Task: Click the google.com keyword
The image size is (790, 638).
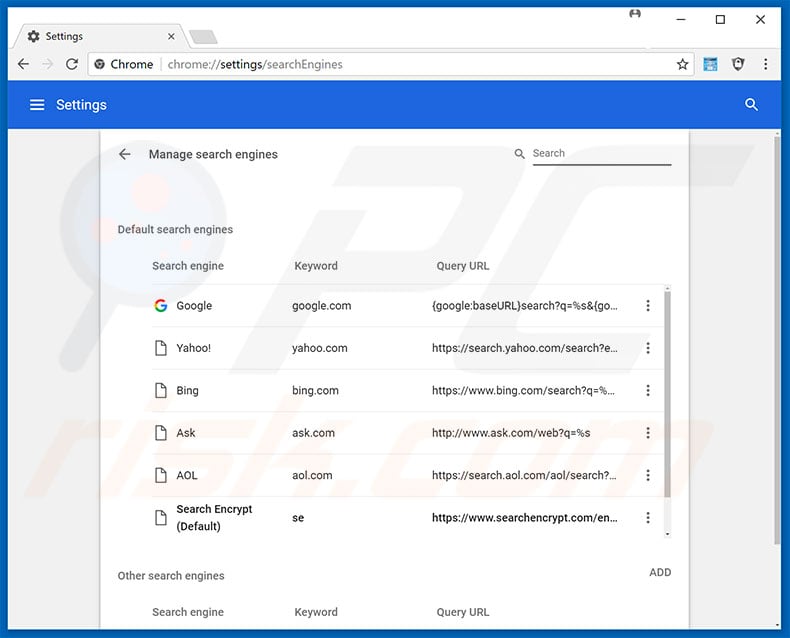Action: pyautogui.click(x=321, y=305)
